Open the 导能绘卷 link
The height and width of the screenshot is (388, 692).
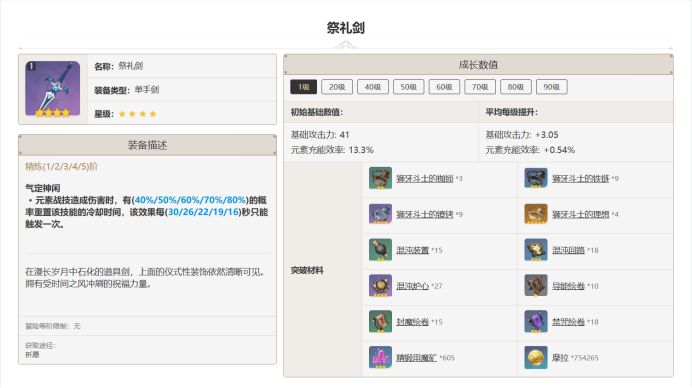pos(568,286)
